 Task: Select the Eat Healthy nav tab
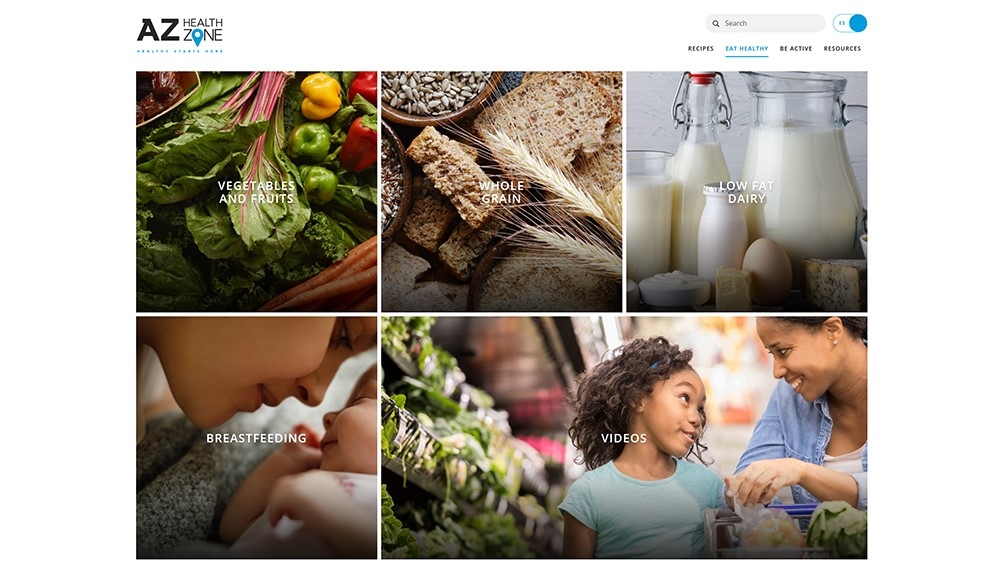tap(746, 48)
